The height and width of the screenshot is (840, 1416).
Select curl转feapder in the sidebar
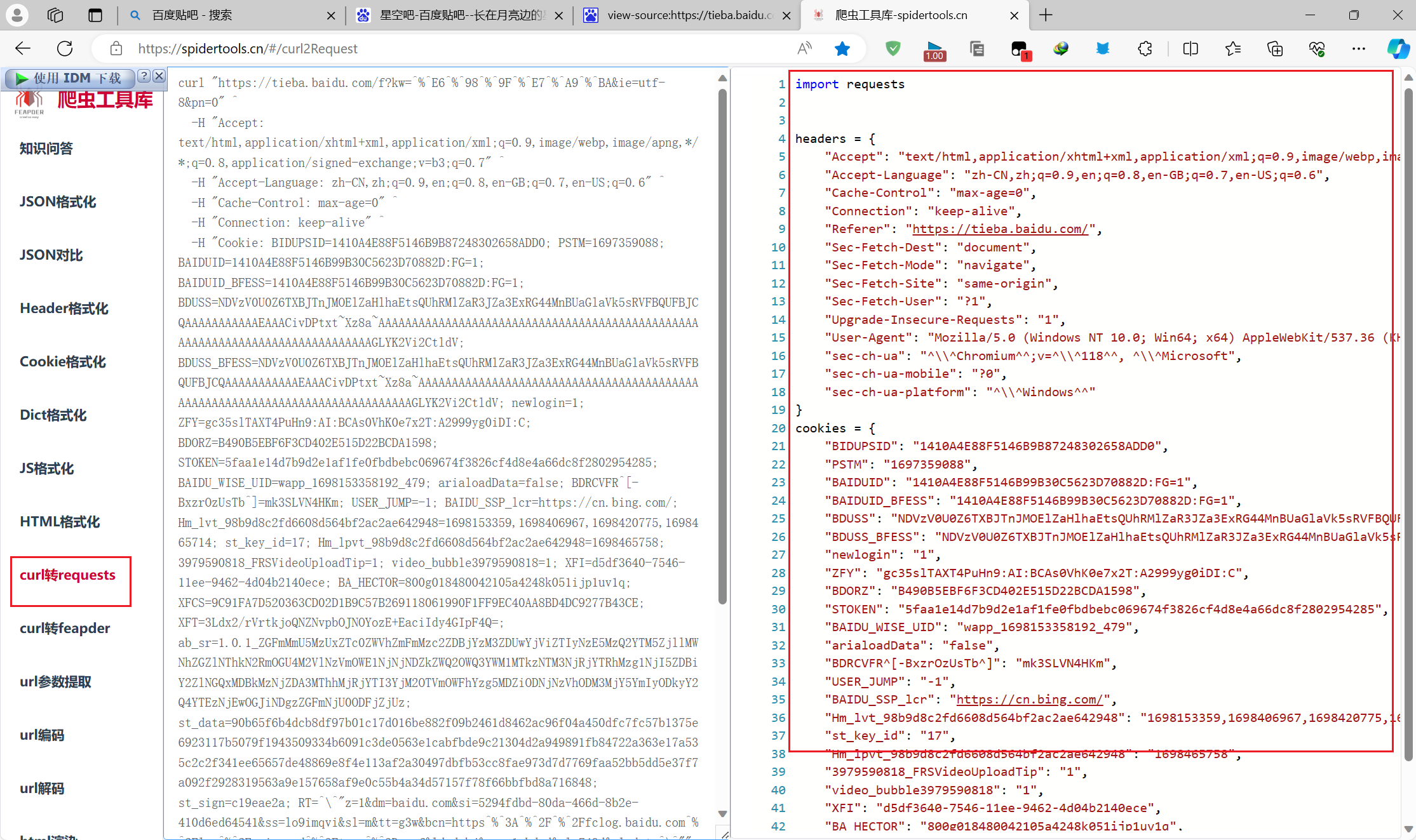(x=65, y=629)
